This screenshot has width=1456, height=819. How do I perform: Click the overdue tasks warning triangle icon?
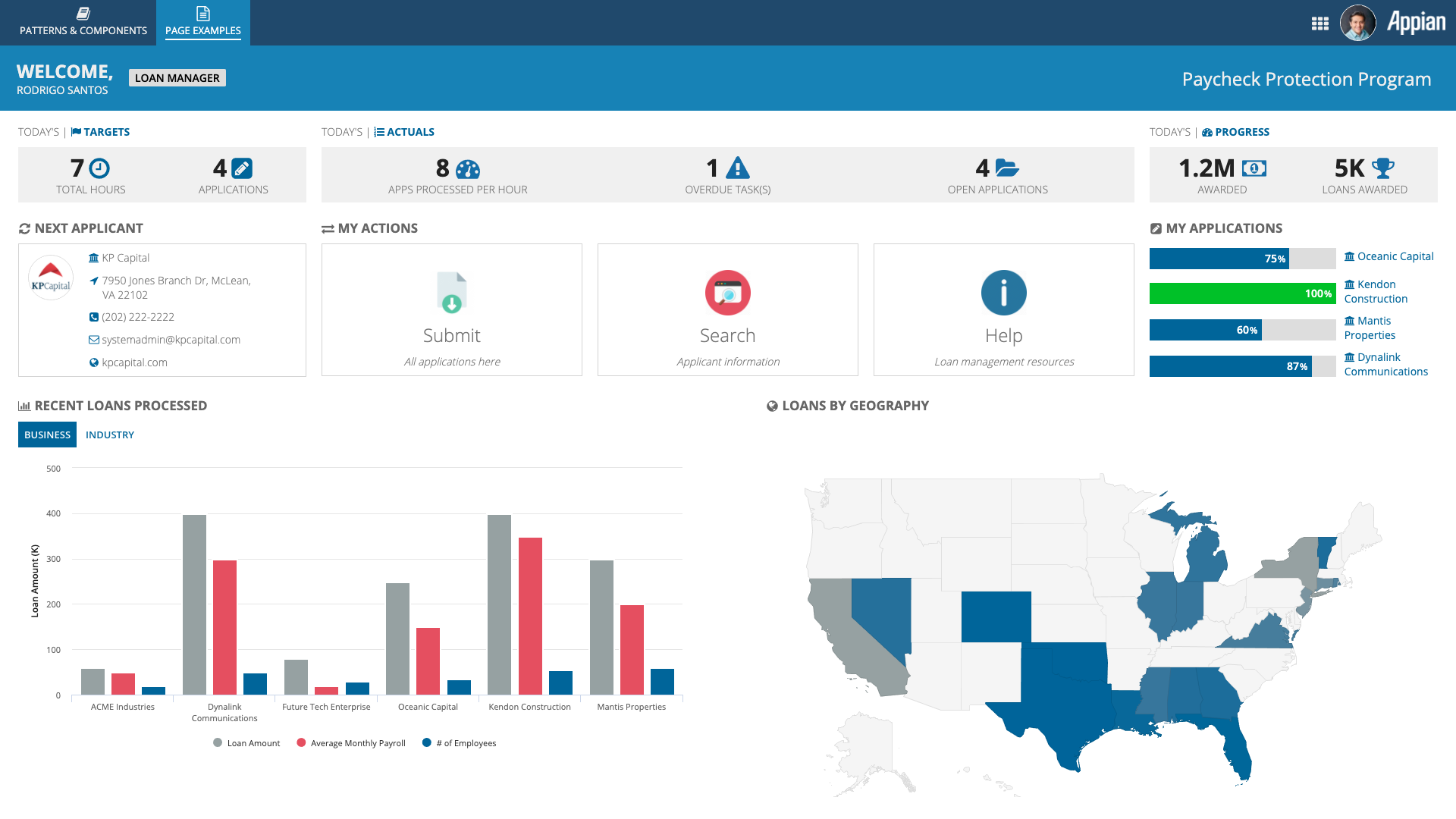(737, 168)
